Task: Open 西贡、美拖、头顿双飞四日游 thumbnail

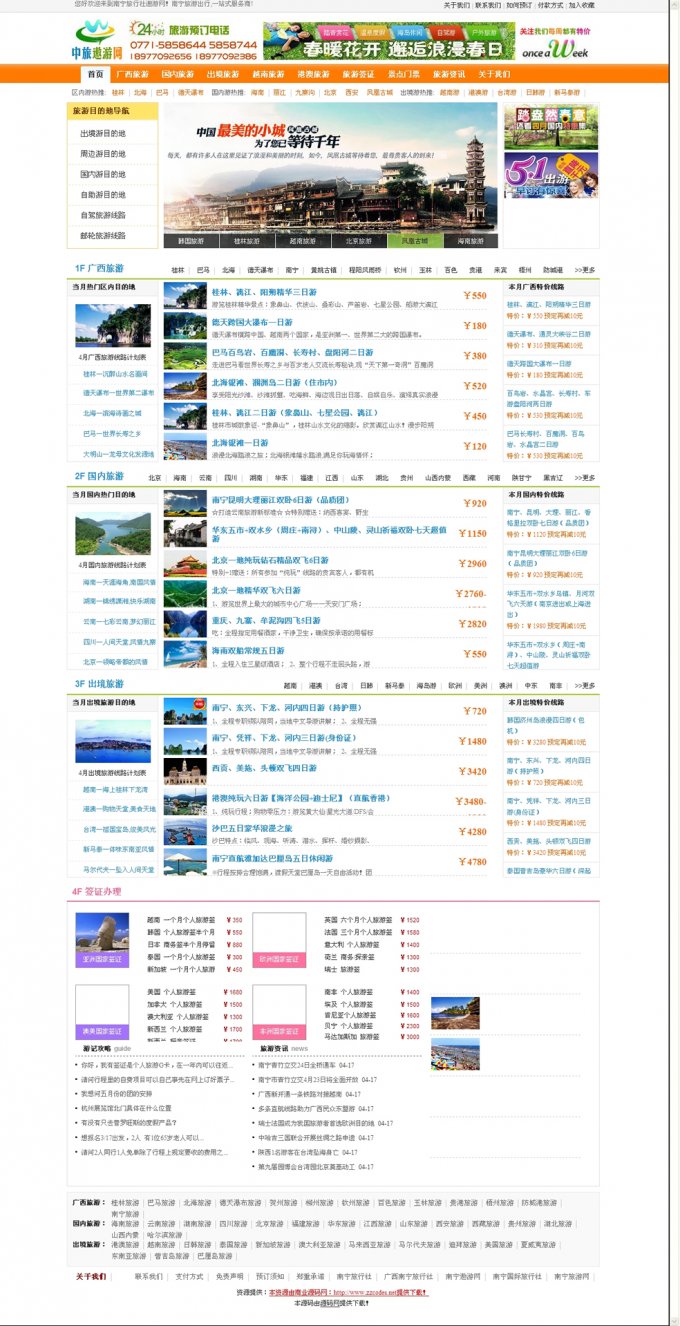Action: [x=185, y=772]
